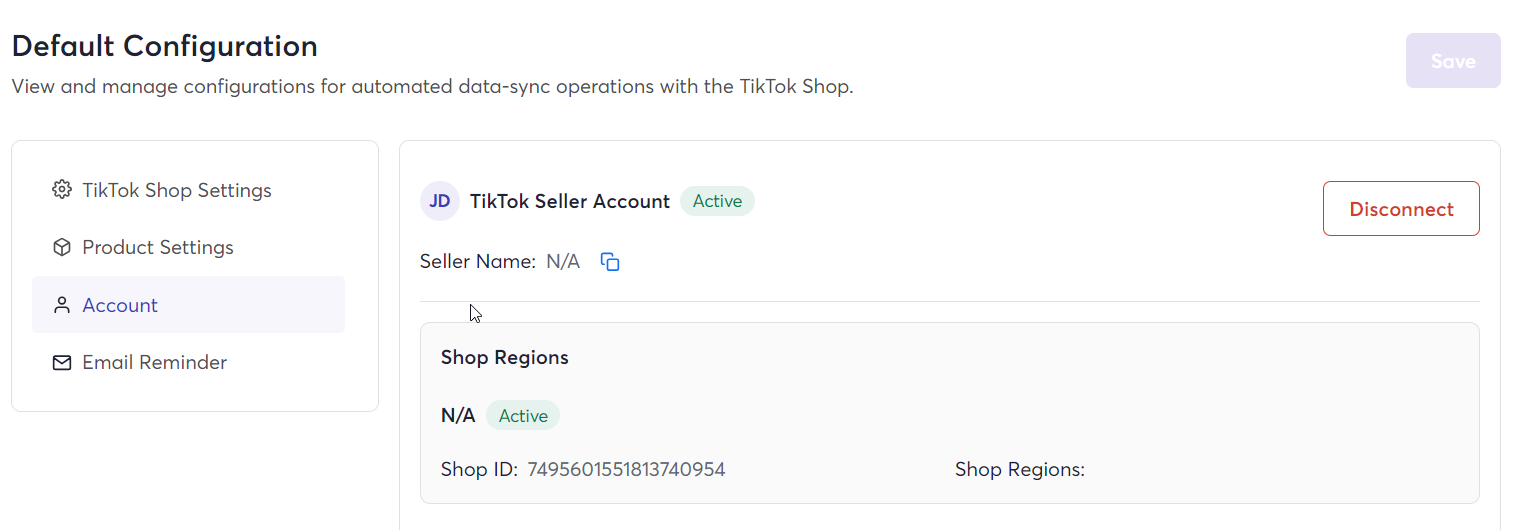Select the Account menu item
This screenshot has height=530, width=1526.
[188, 305]
